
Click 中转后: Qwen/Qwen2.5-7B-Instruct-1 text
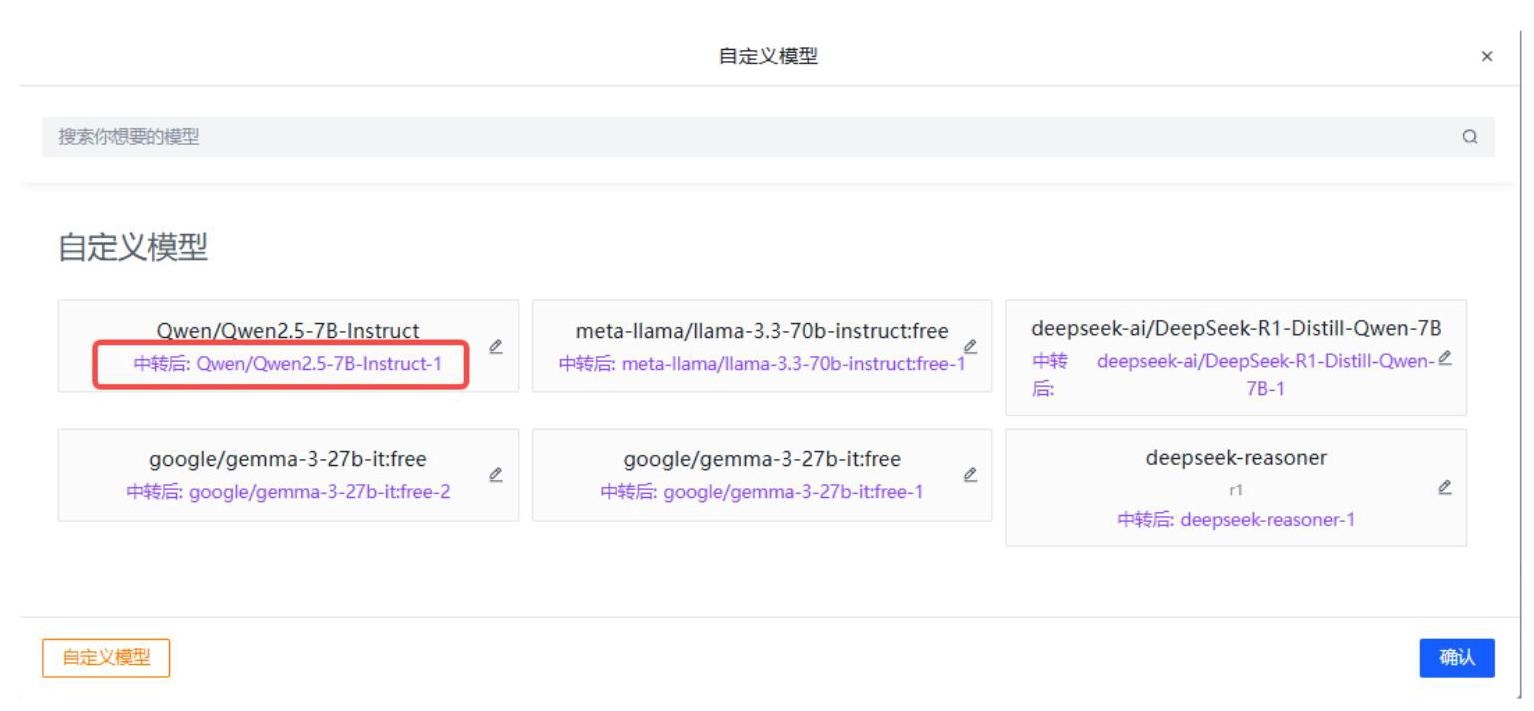[x=288, y=364]
